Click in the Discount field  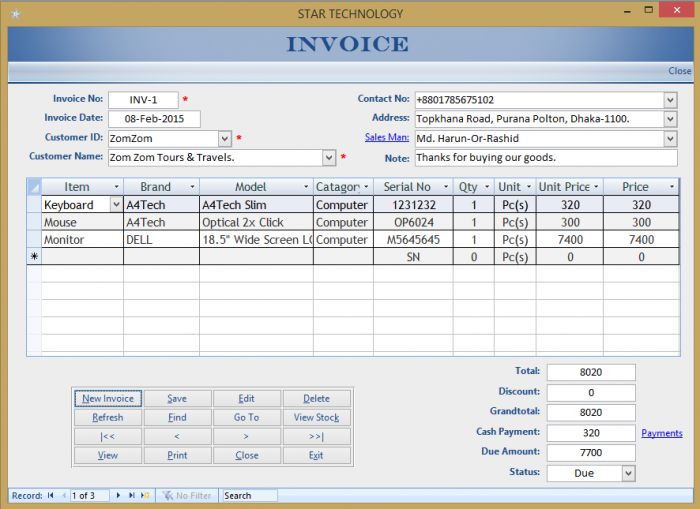pyautogui.click(x=591, y=393)
